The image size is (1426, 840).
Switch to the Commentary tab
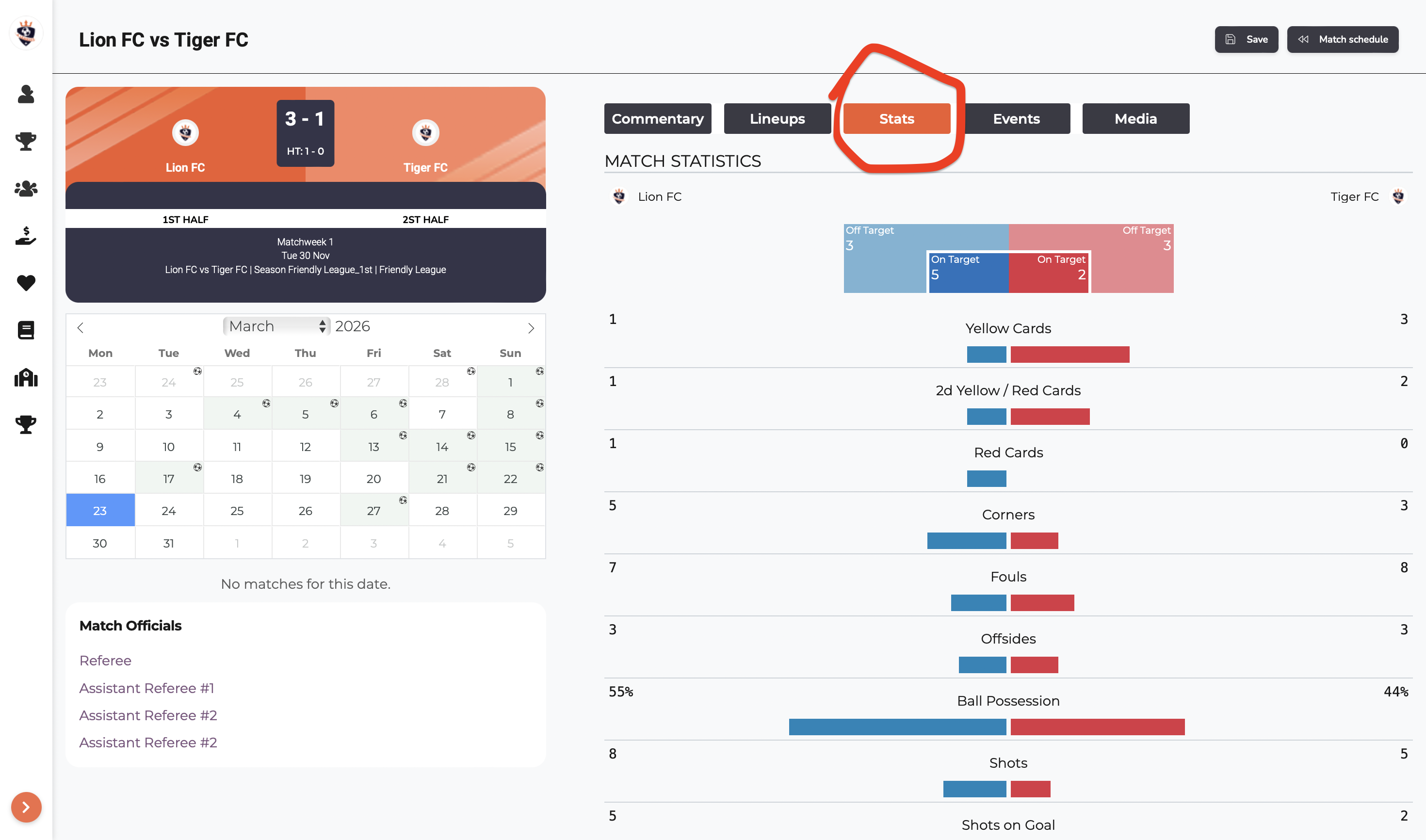point(657,119)
